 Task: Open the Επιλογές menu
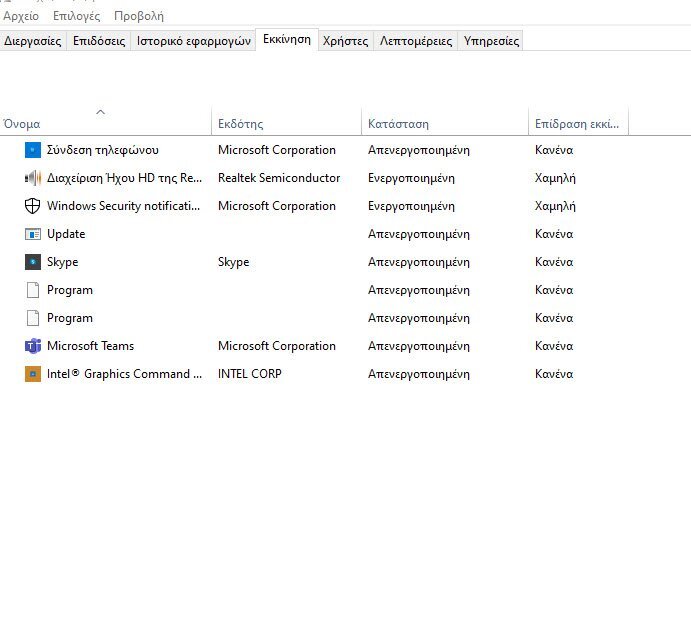[77, 16]
